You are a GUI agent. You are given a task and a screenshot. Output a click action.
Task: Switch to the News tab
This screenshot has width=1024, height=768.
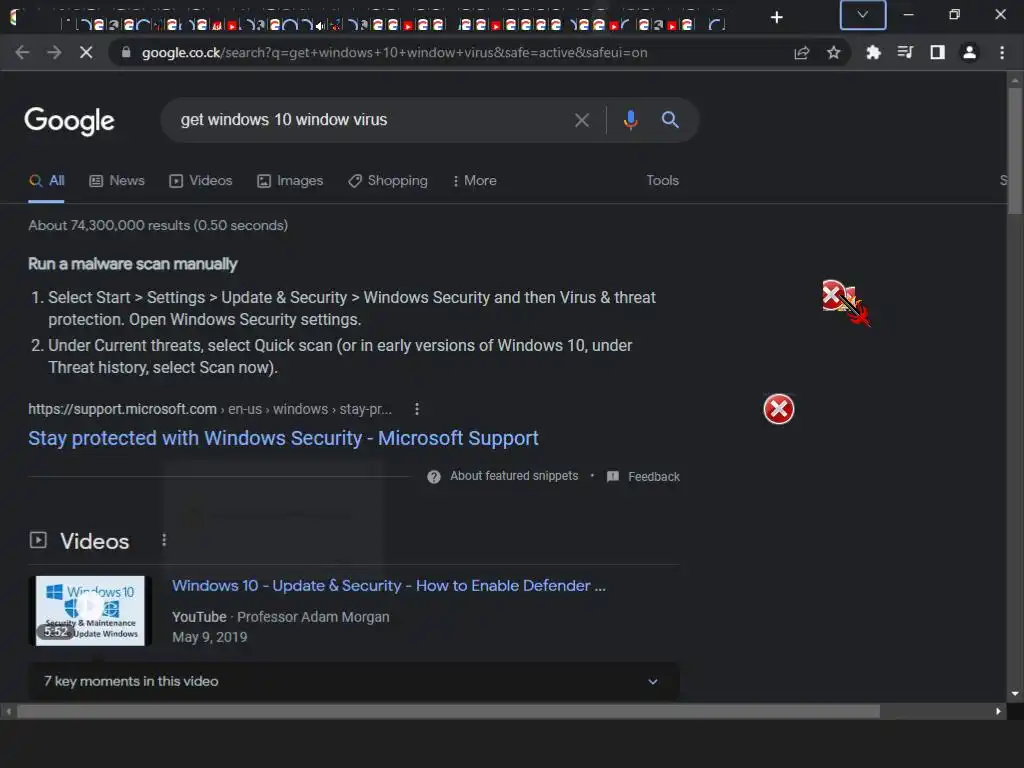pyautogui.click(x=117, y=181)
